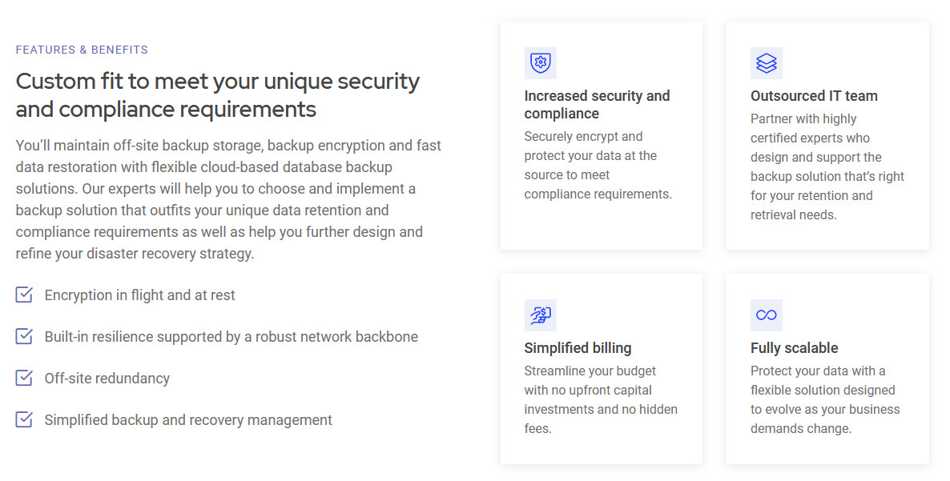Click the Securely encrypt card description
Viewport: 950px width, 481px height.
click(598, 165)
